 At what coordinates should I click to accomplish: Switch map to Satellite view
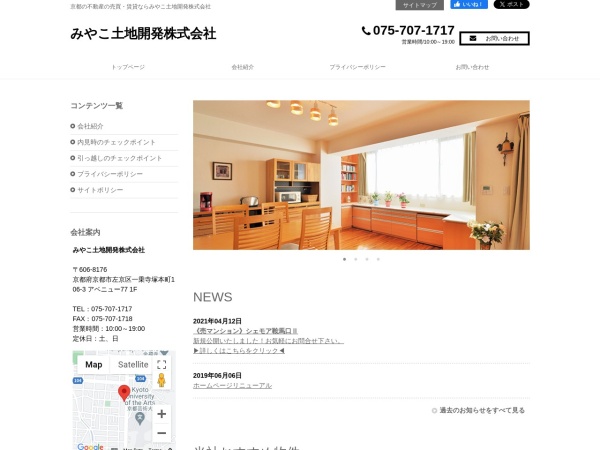pyautogui.click(x=133, y=365)
